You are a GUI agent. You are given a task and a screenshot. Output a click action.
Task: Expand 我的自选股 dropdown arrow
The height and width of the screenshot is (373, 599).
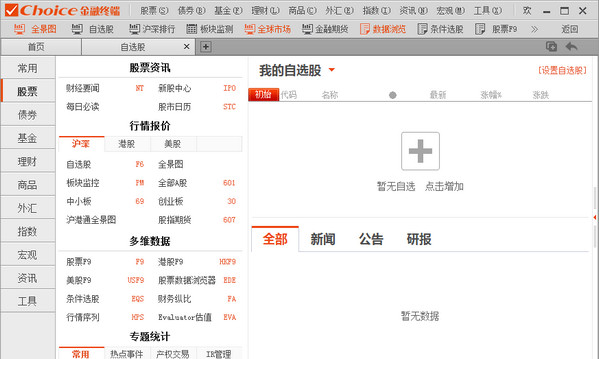[332, 70]
